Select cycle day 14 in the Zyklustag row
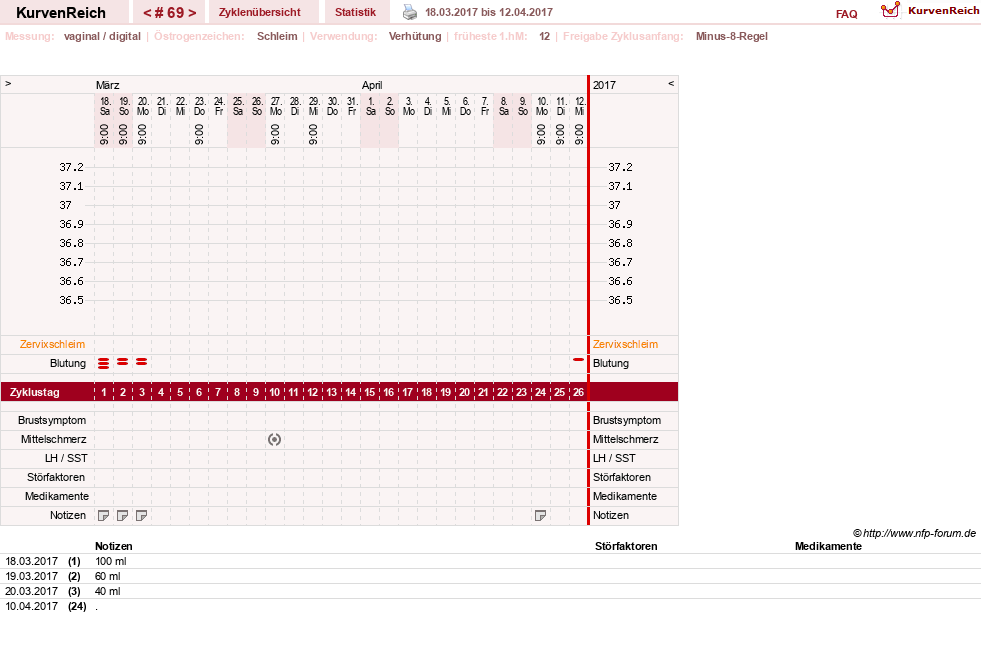Screen dimensions: 981x645 click(x=351, y=392)
